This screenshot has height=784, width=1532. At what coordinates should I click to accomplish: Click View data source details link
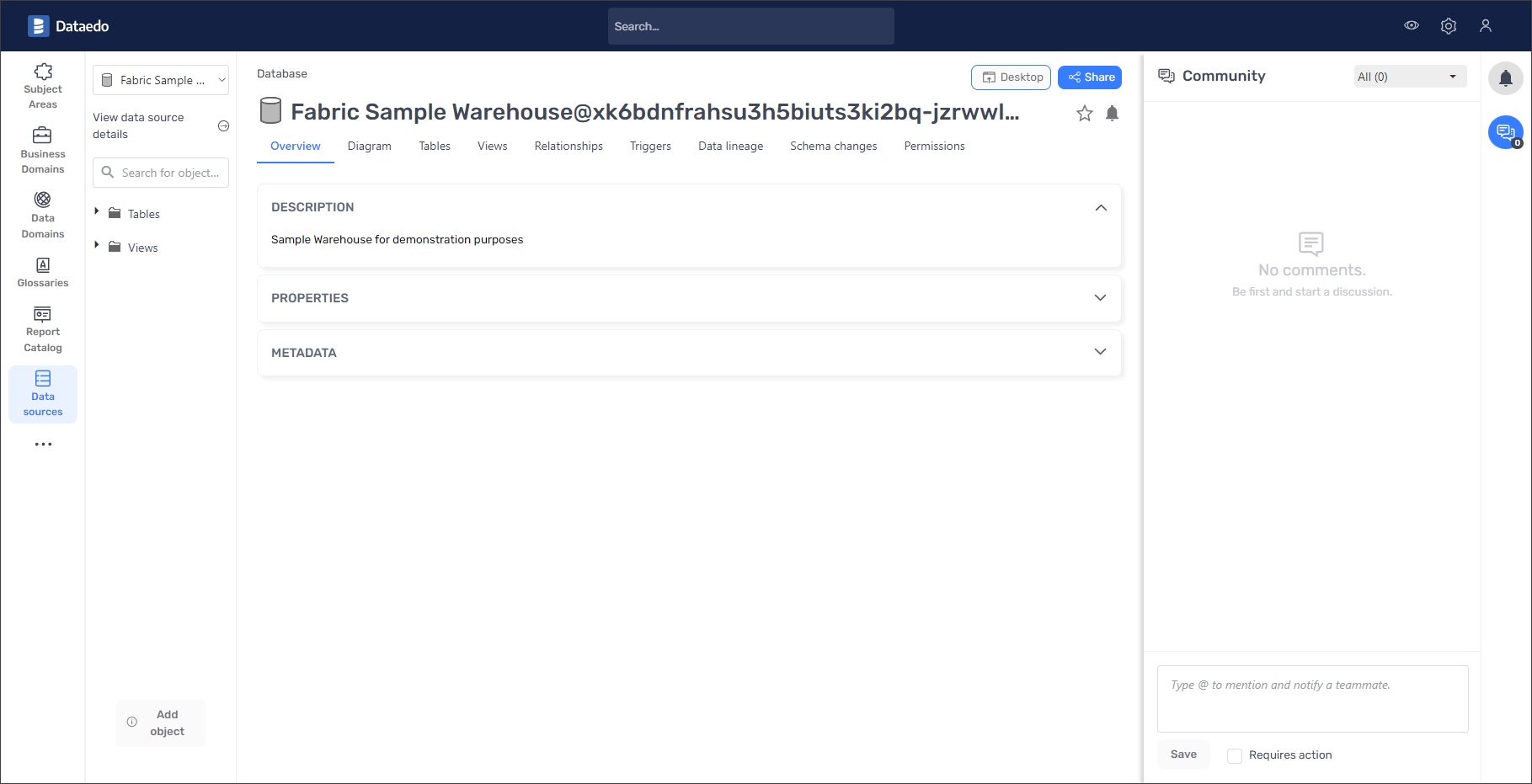tap(138, 125)
